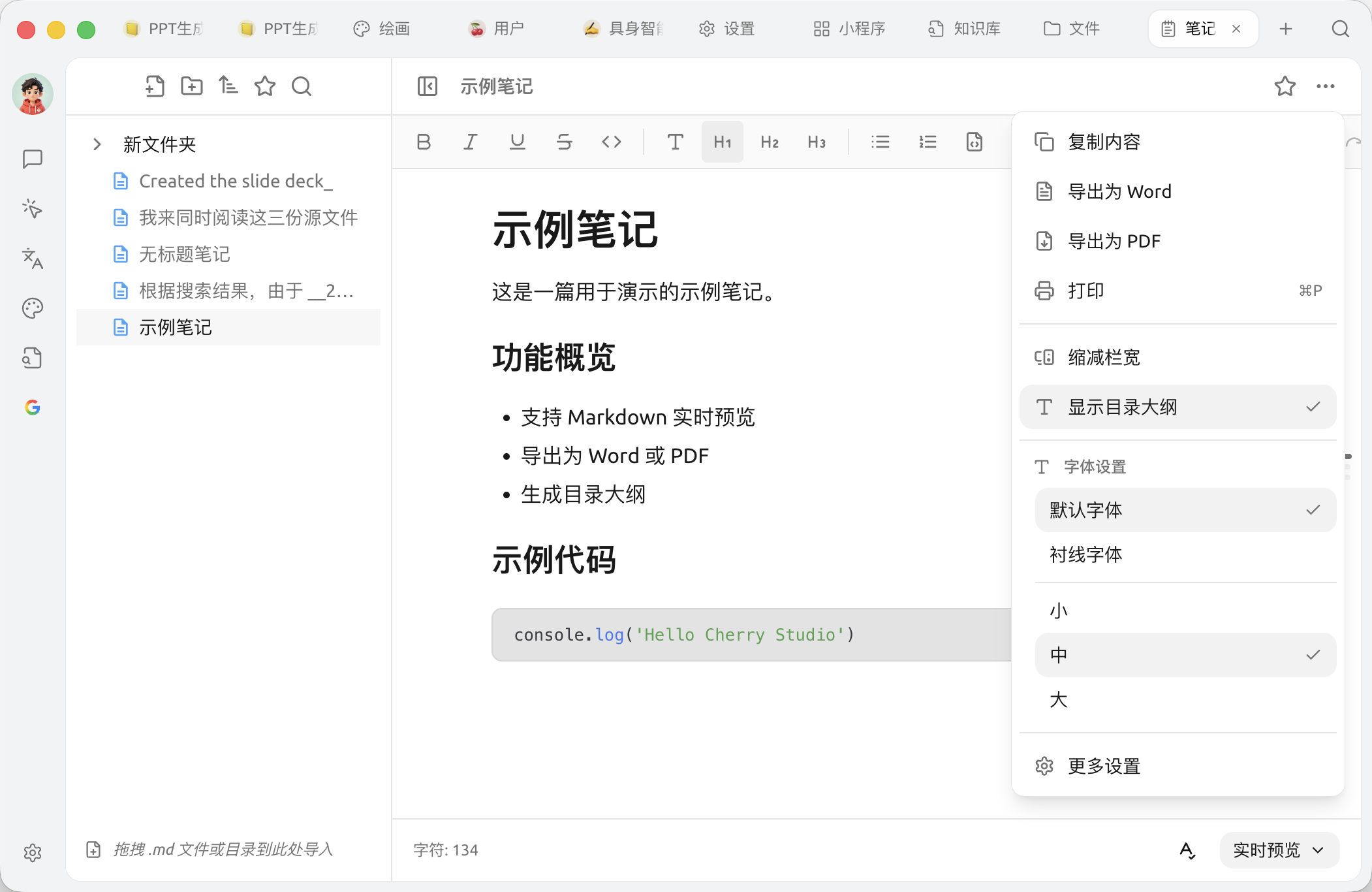The width and height of the screenshot is (1372, 892).
Task: Create a new note from the sidebar toolbar
Action: (155, 86)
